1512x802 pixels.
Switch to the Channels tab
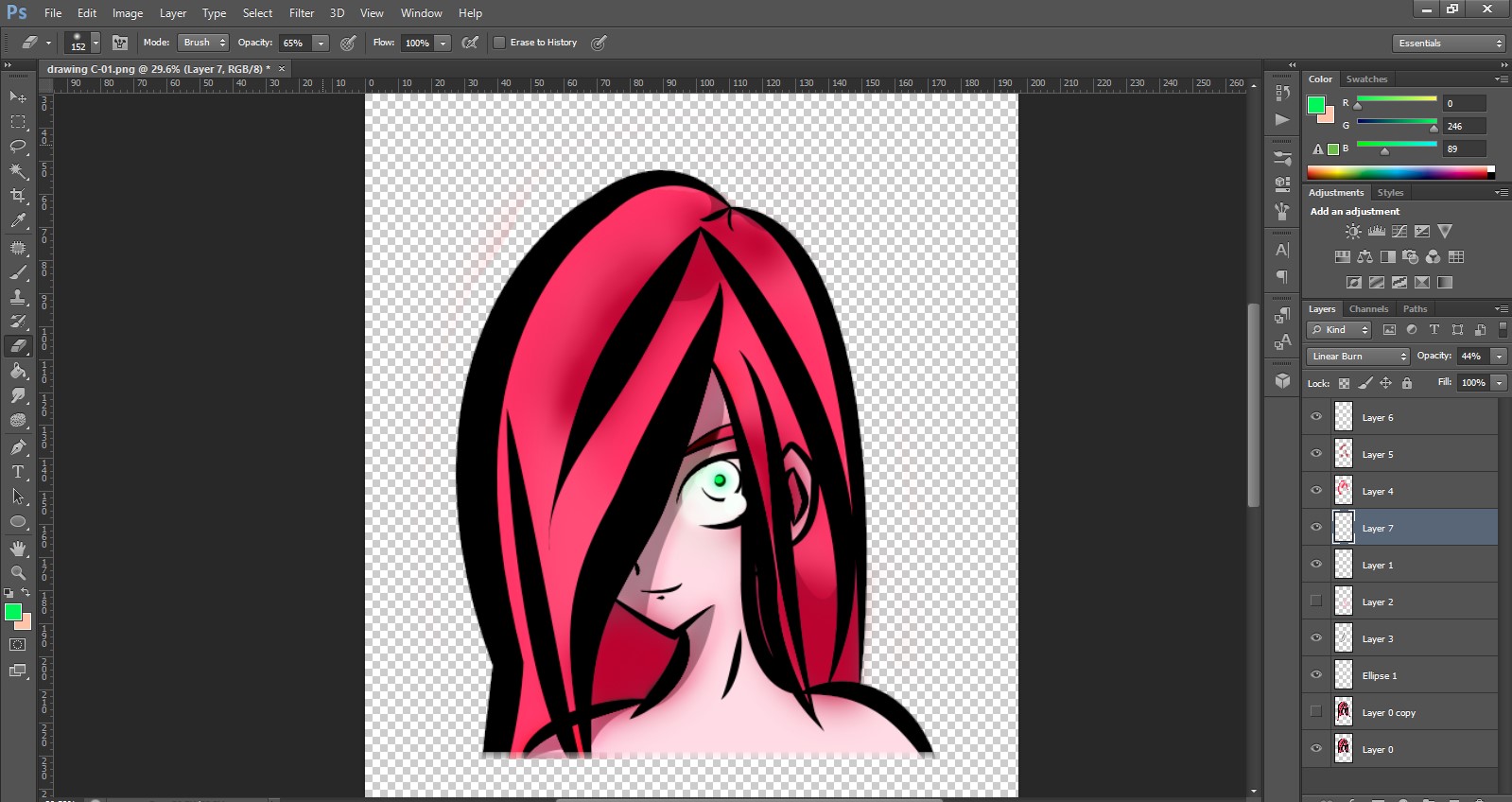(x=1368, y=309)
